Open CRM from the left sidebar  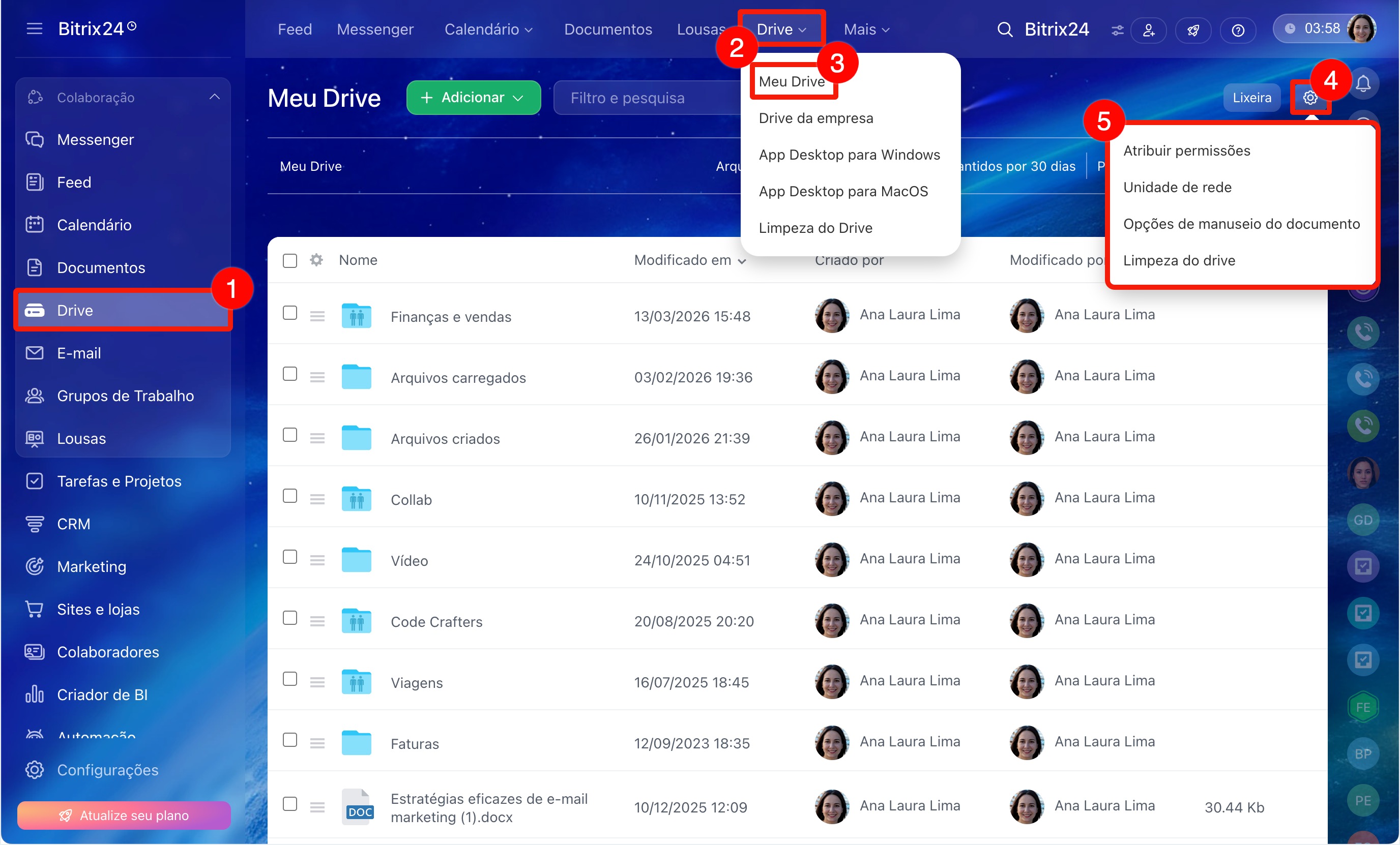coord(73,524)
